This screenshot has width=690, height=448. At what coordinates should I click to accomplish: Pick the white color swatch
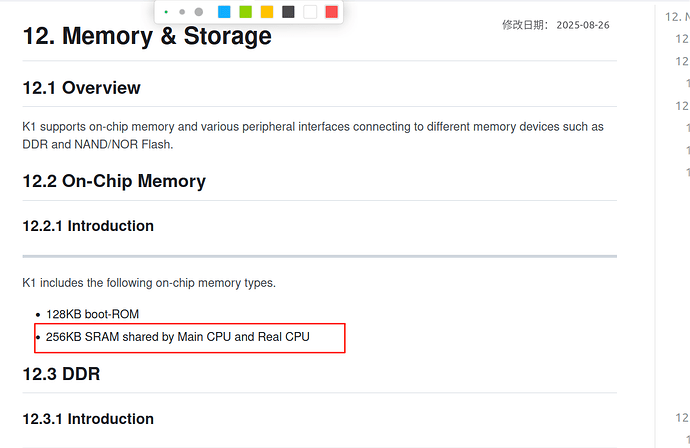pyautogui.click(x=310, y=12)
